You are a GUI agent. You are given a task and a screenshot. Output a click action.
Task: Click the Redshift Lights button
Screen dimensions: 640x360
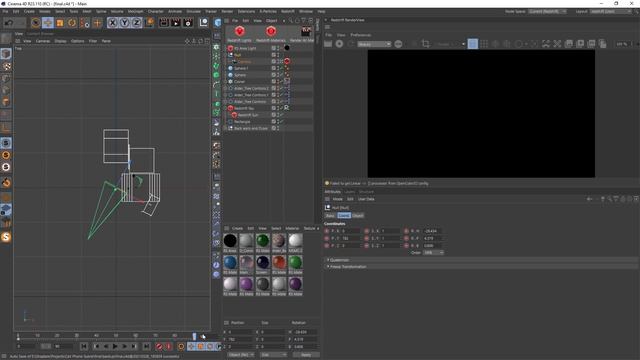pos(240,34)
